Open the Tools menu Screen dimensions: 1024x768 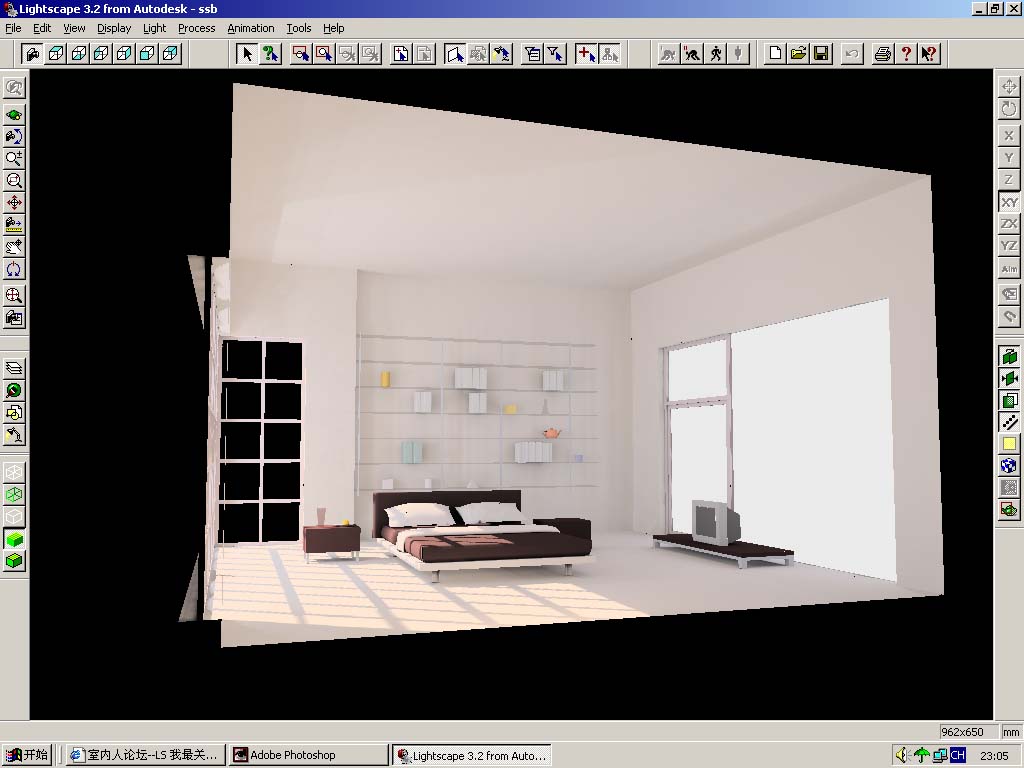[298, 28]
